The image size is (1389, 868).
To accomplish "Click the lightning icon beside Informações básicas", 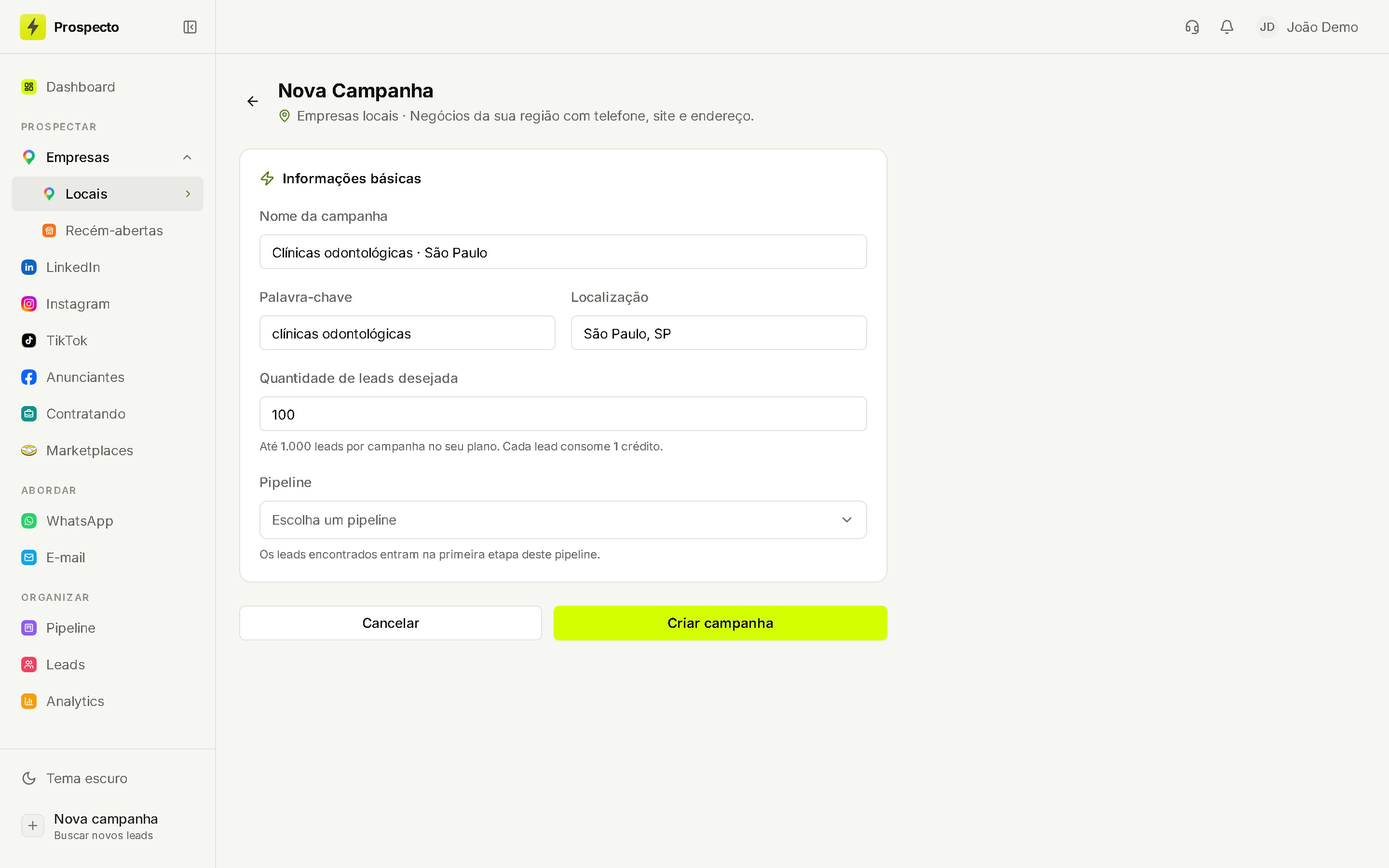I will click(x=268, y=178).
